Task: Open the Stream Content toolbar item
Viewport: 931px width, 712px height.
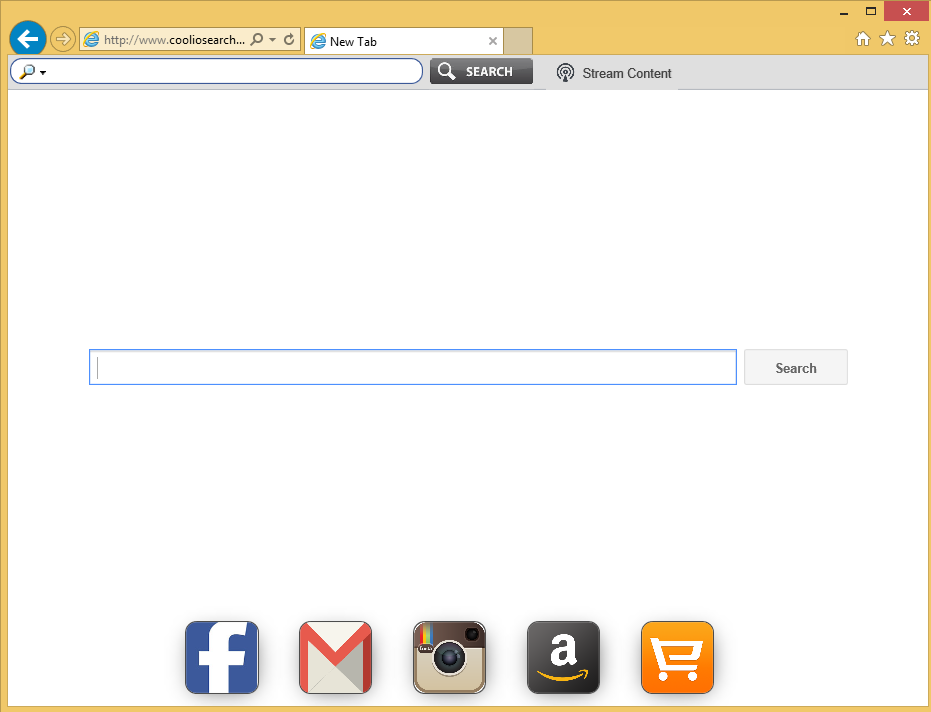Action: tap(613, 73)
